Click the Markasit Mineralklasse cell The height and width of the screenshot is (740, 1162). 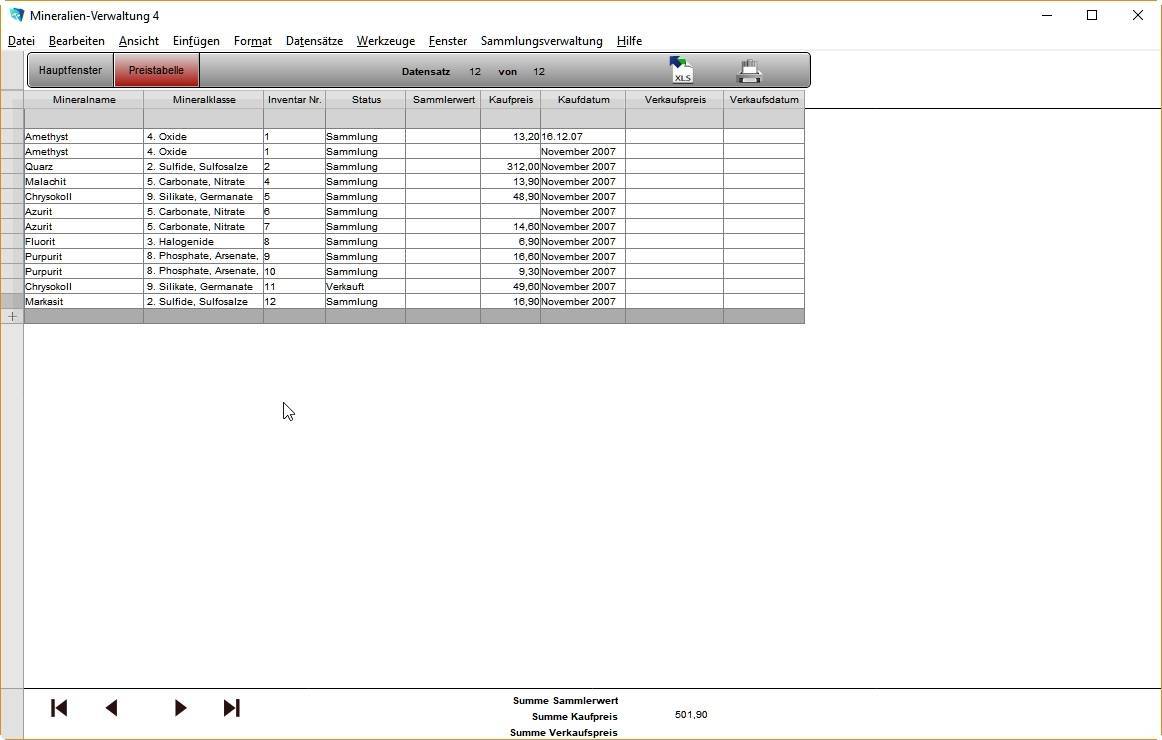click(x=203, y=302)
